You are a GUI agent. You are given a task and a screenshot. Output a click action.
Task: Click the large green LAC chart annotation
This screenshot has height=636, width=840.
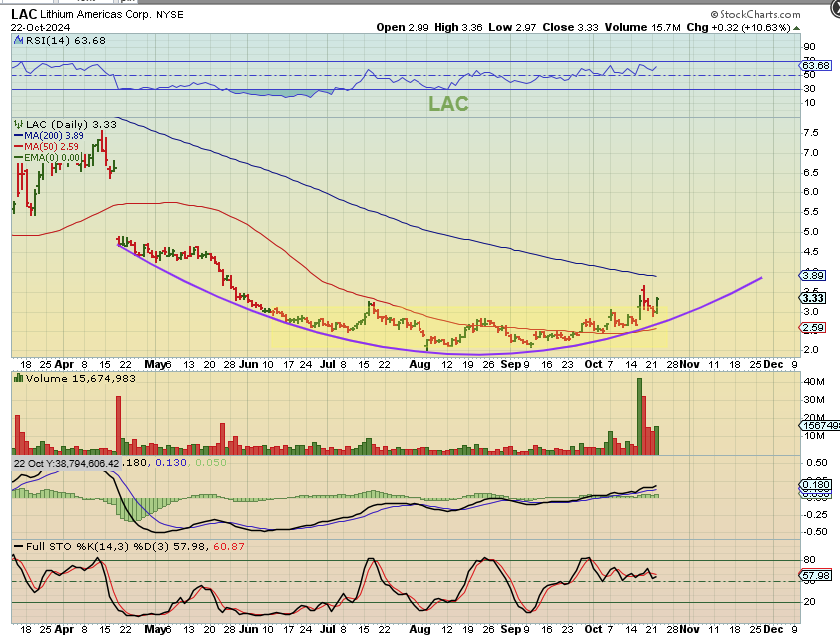click(x=448, y=104)
